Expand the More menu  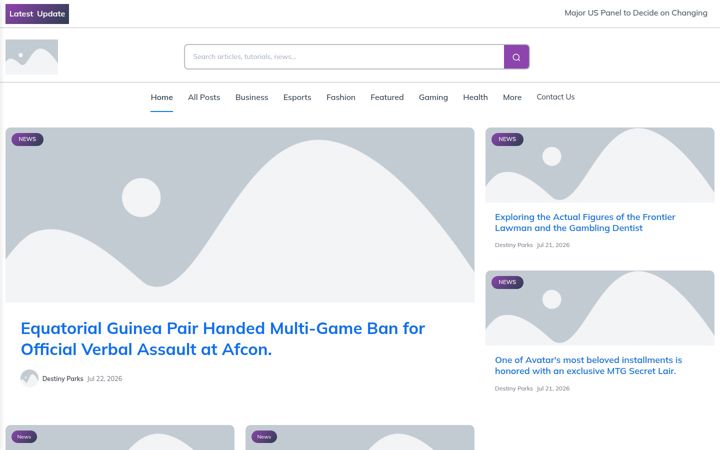tap(512, 97)
